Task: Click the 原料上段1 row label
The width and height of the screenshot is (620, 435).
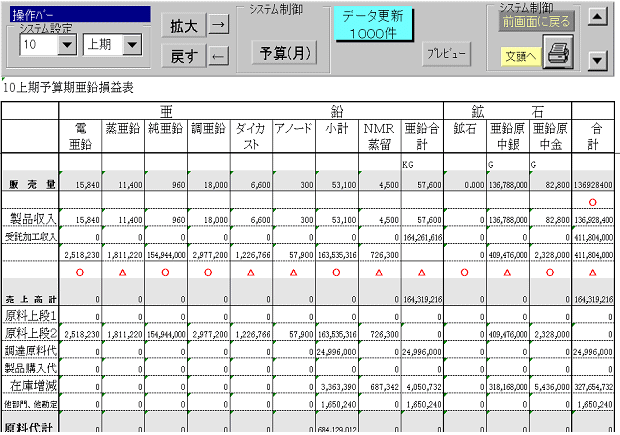Action: [31, 316]
